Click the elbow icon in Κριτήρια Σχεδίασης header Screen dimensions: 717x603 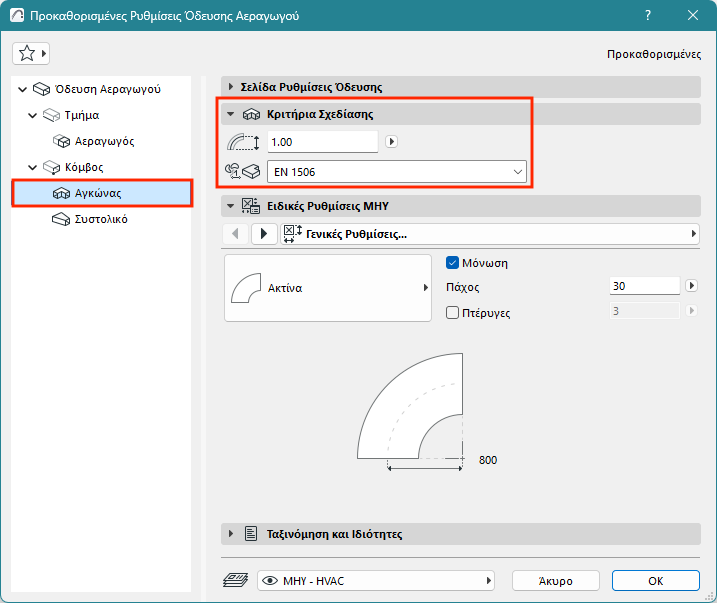pyautogui.click(x=251, y=114)
